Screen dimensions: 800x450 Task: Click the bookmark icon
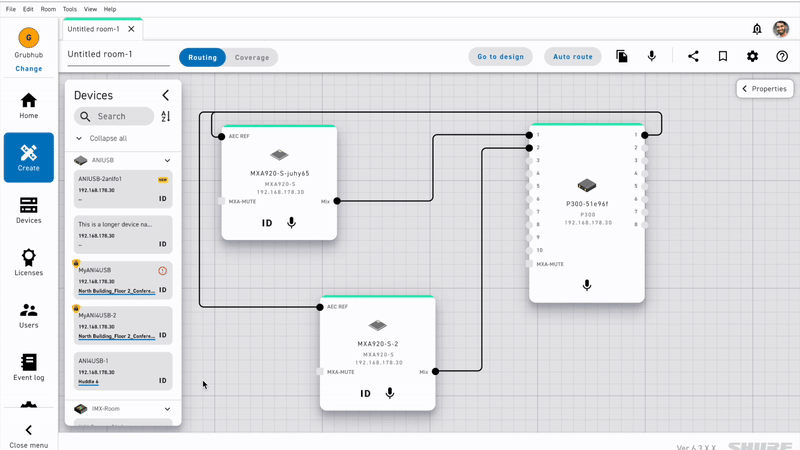pyautogui.click(x=722, y=56)
